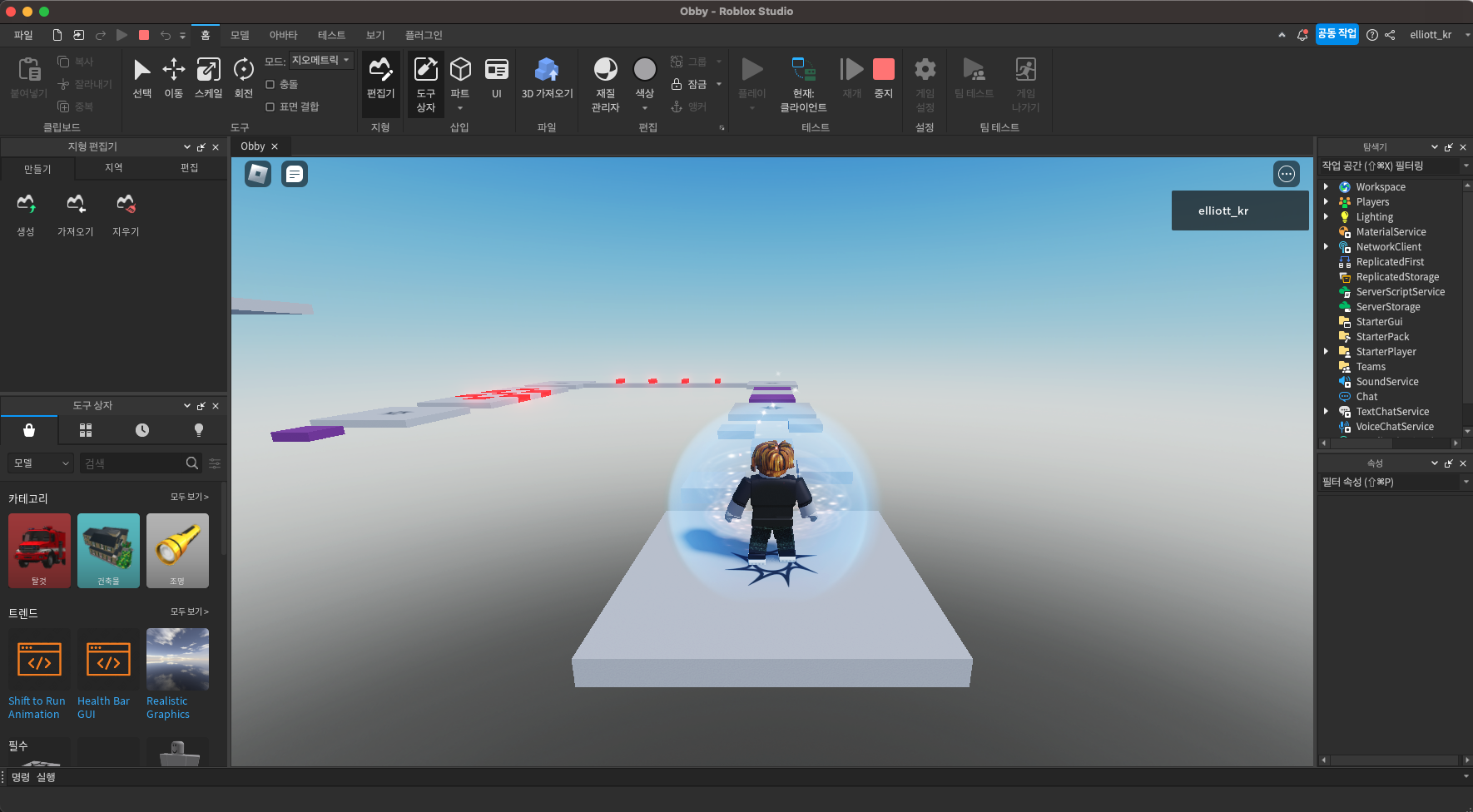Open 게임 설정 game settings gear
This screenshot has height=812, width=1473.
pos(925,84)
